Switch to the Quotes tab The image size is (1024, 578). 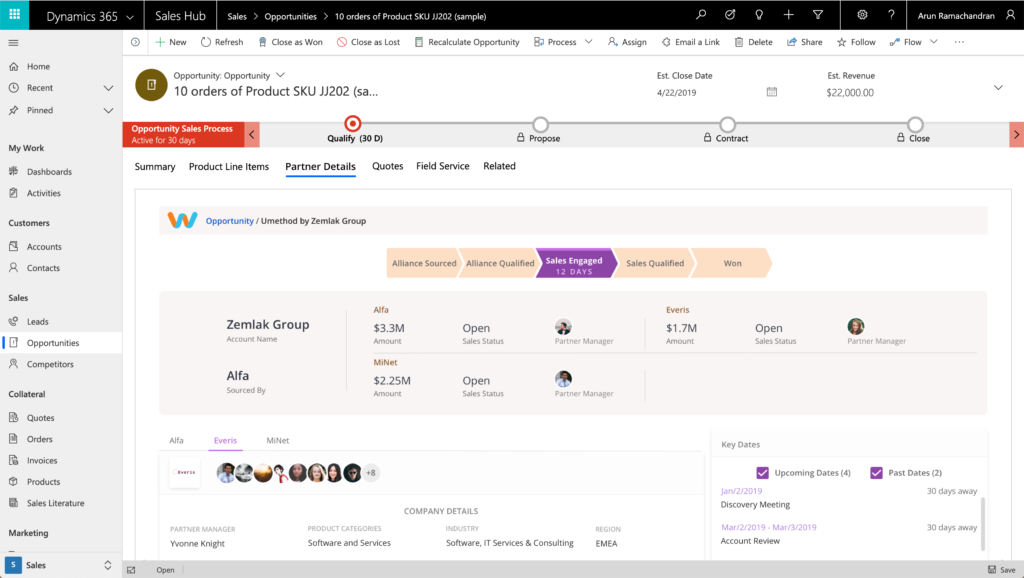click(x=387, y=166)
